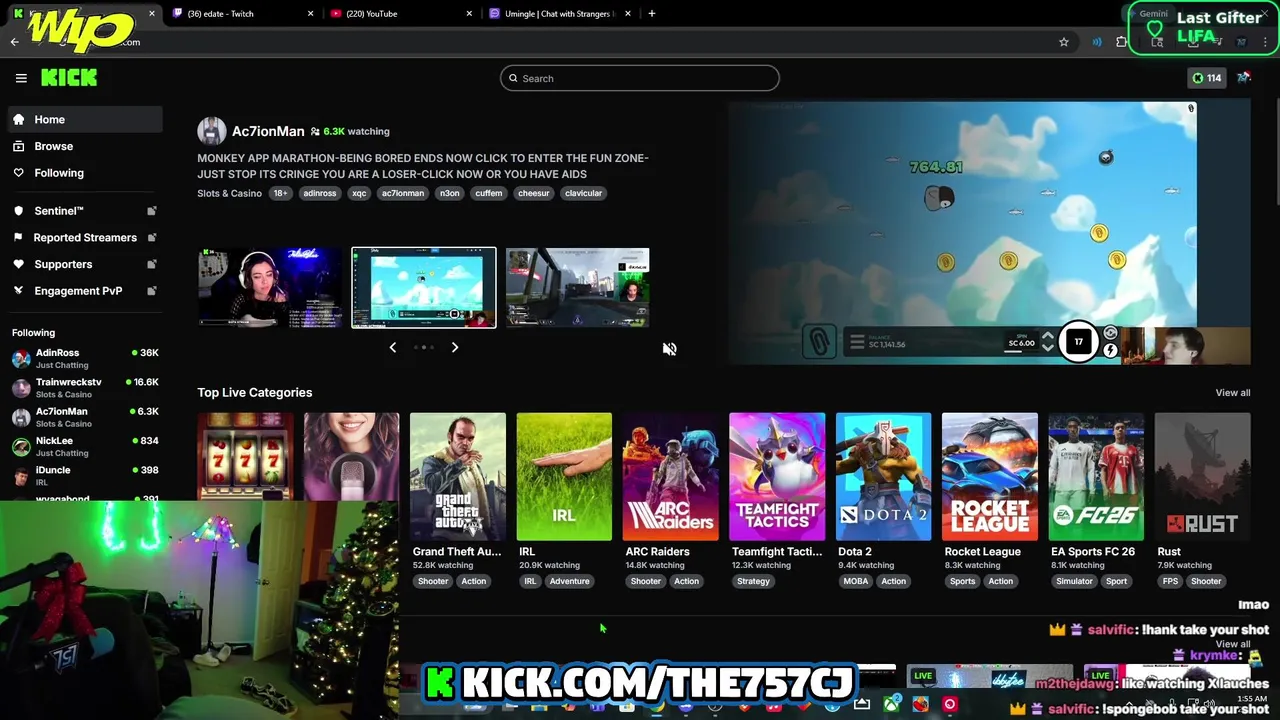Click external-link icon next to Engagement PvP
1280x720 pixels.
click(152, 291)
